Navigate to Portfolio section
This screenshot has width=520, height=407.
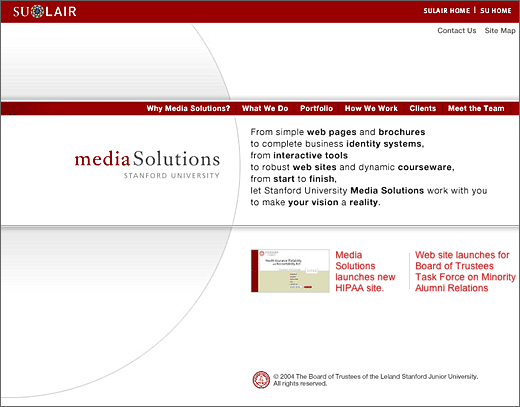coord(316,108)
